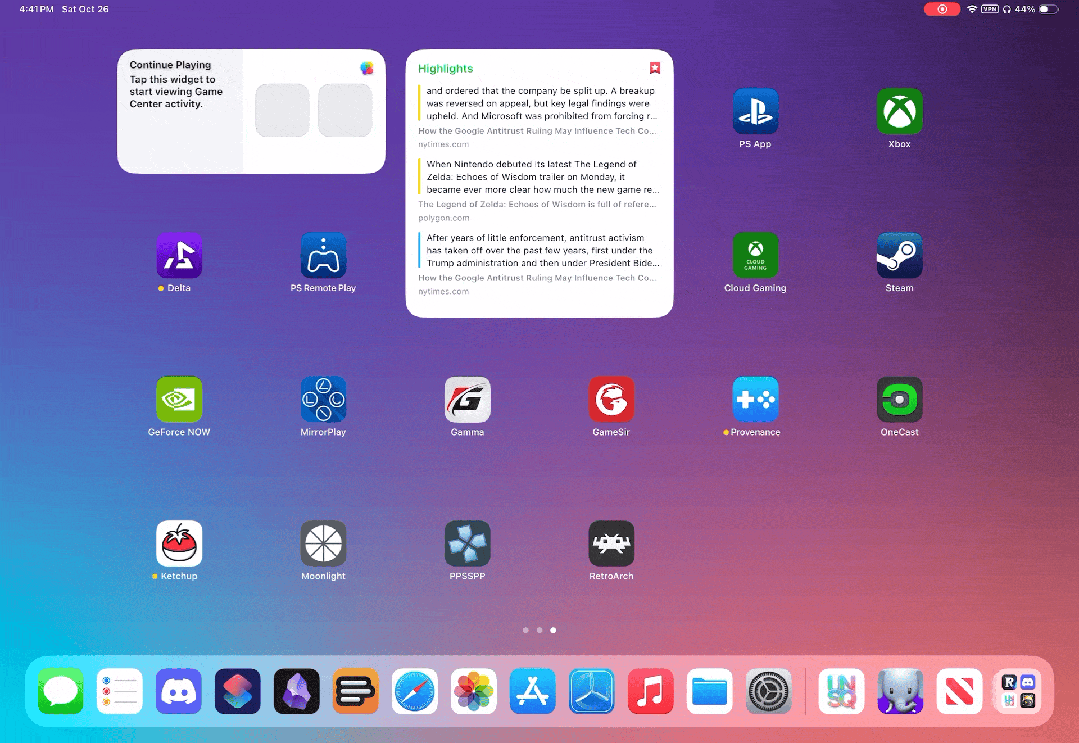Image resolution: width=1079 pixels, height=743 pixels.
Task: Open the Gamma emulator
Action: point(467,400)
